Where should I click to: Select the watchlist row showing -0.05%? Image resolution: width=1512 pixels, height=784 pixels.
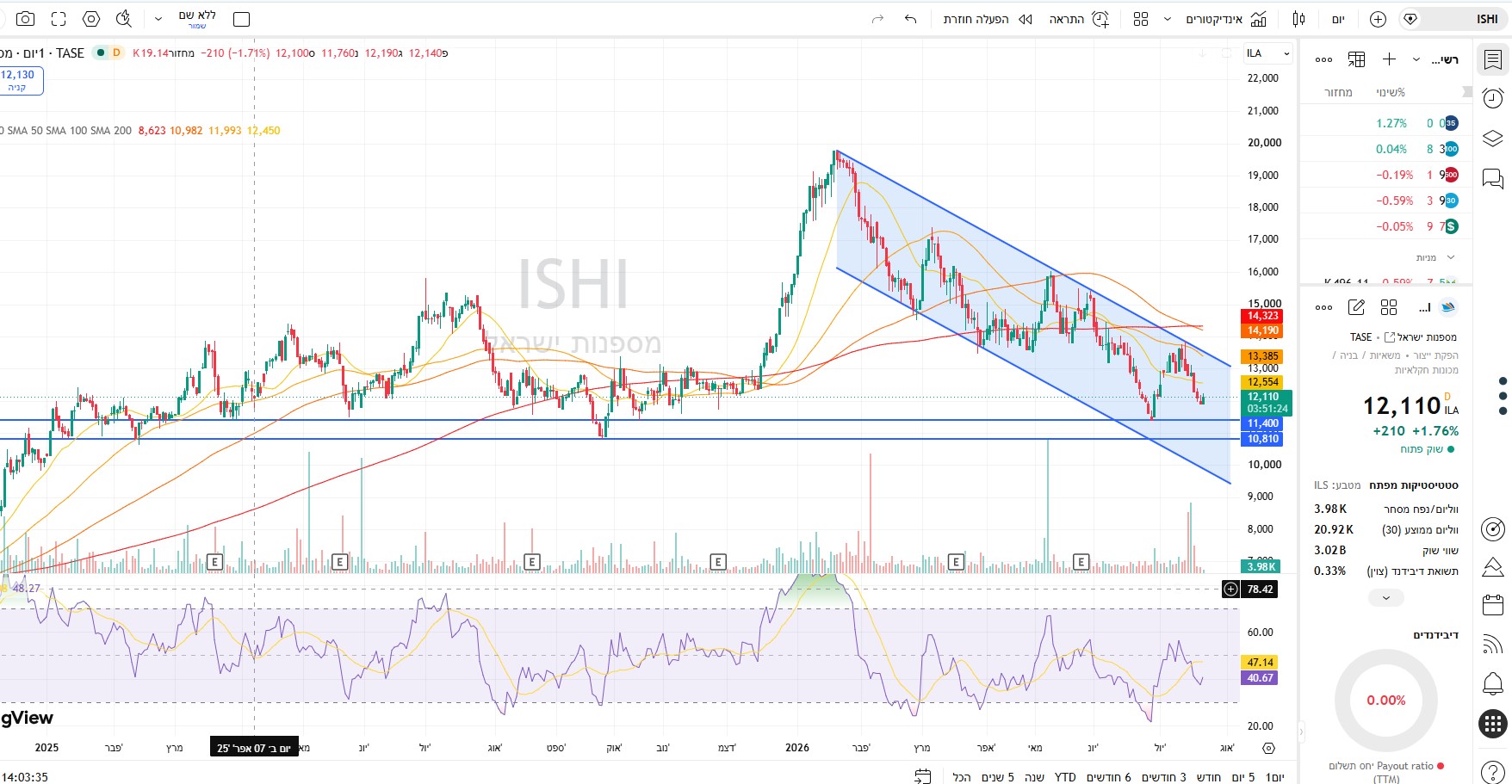point(1386,226)
